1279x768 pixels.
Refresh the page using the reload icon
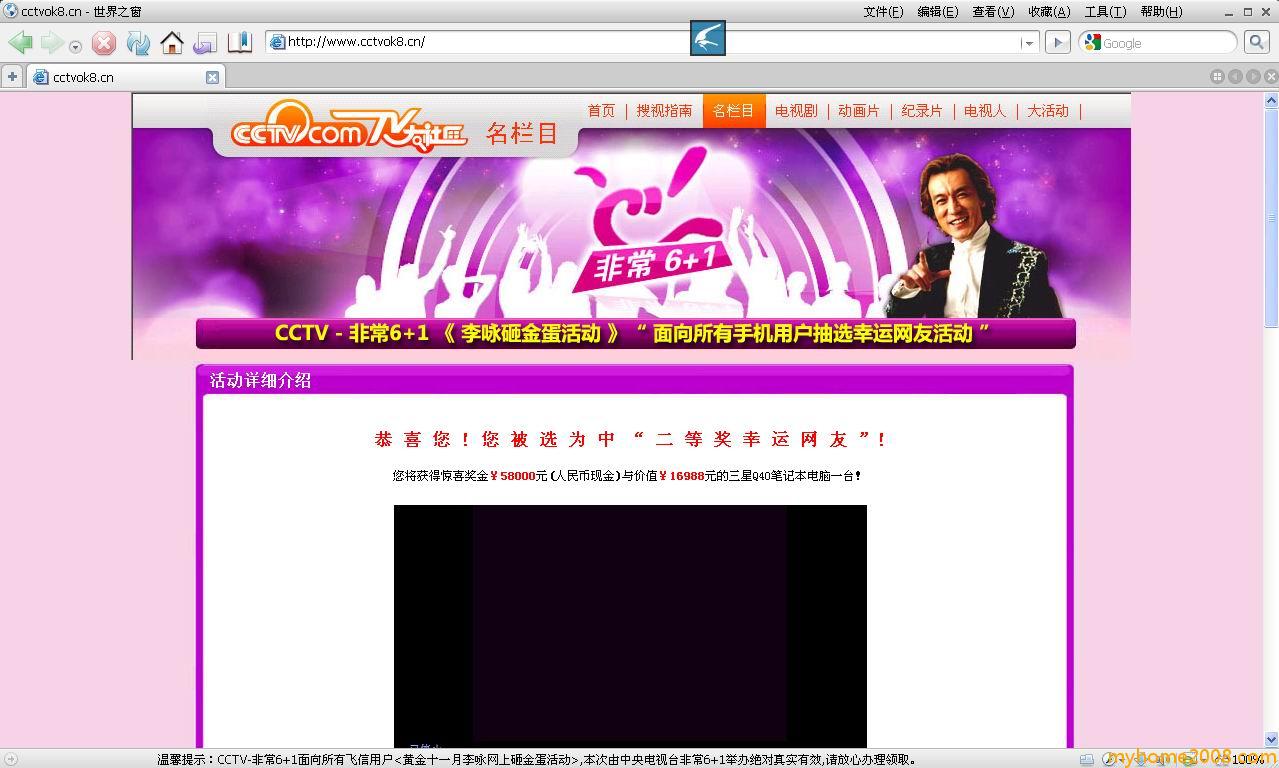coord(138,43)
